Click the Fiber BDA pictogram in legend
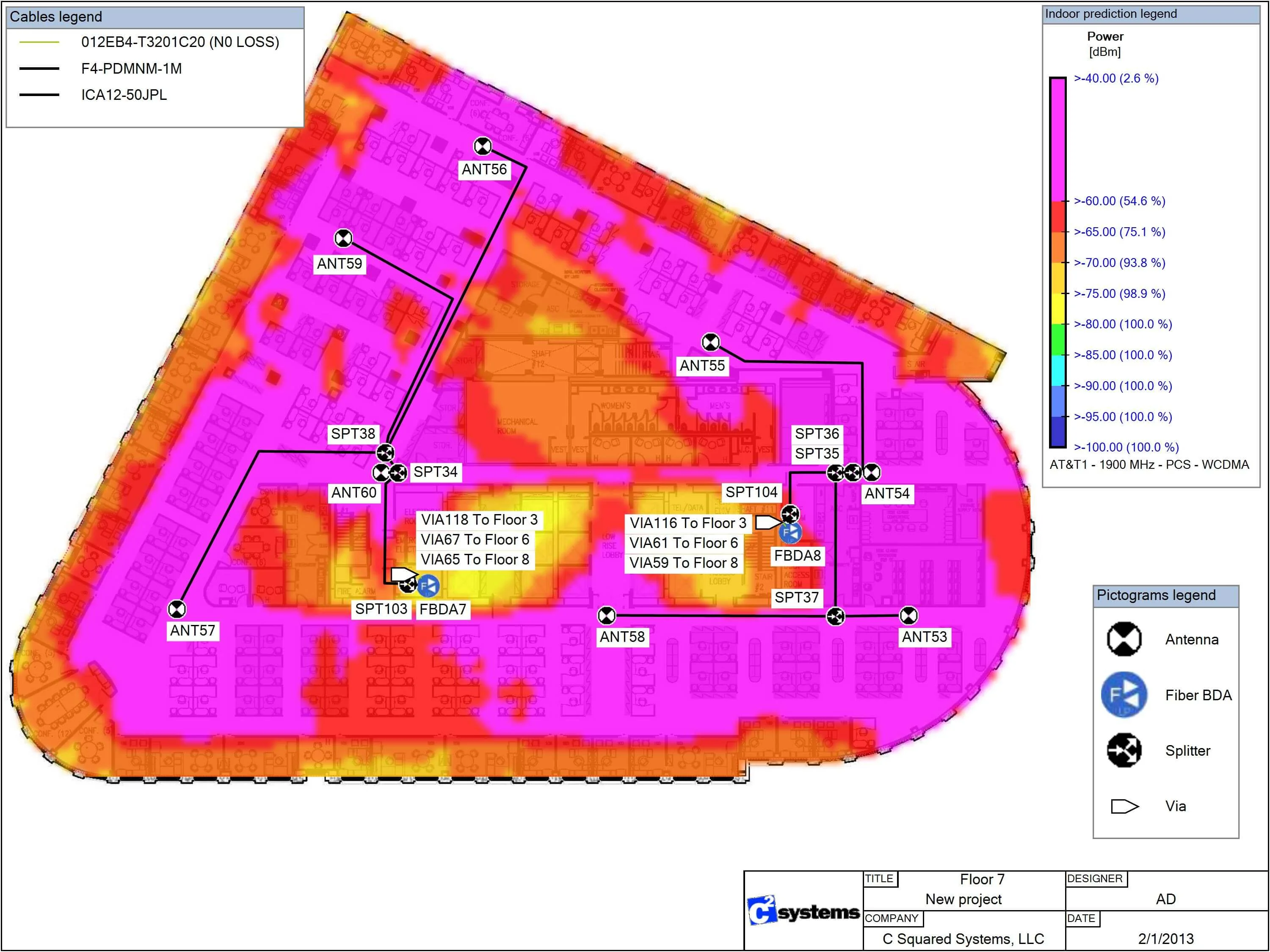Screen dimensions: 1270x952 (1124, 695)
